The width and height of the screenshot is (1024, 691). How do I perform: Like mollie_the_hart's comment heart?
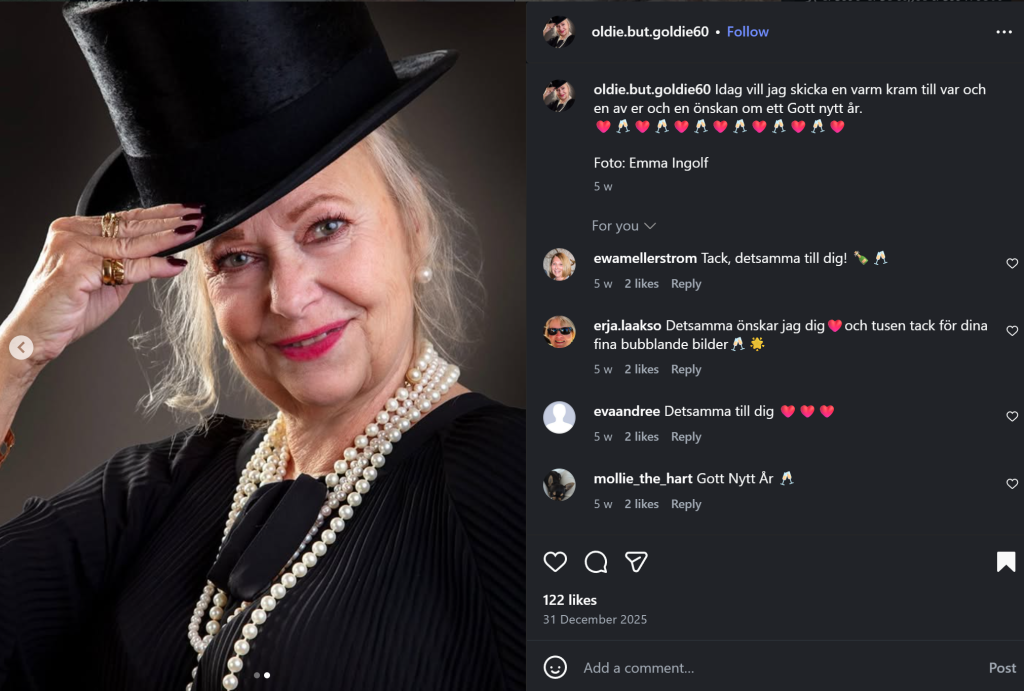click(x=1012, y=484)
